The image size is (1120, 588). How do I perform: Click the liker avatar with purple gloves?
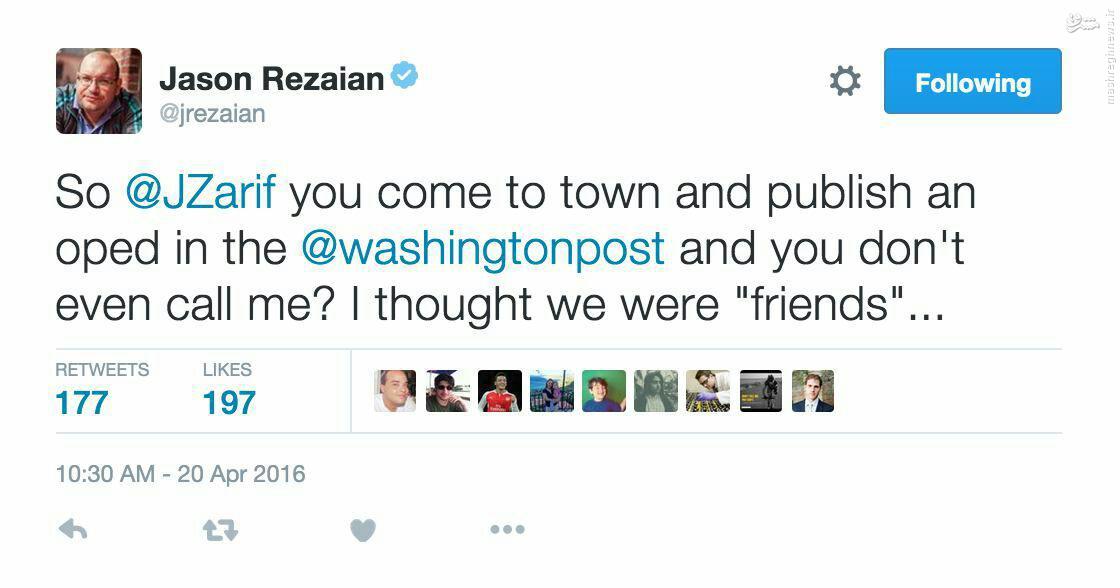point(707,391)
